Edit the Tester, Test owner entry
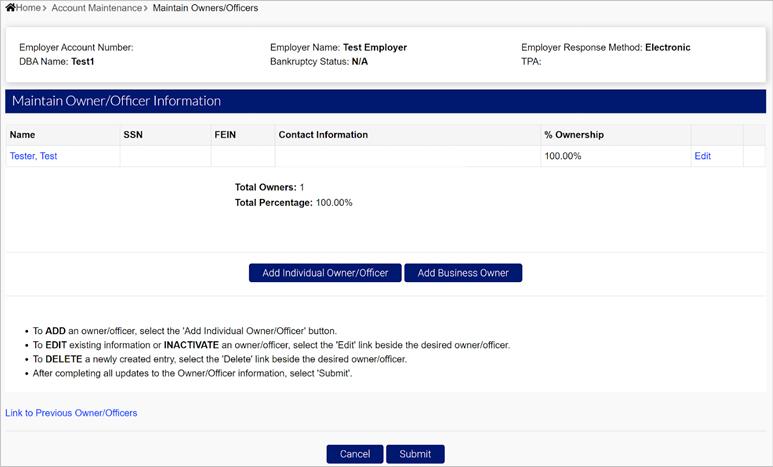This screenshot has height=467, width=773. 702,156
